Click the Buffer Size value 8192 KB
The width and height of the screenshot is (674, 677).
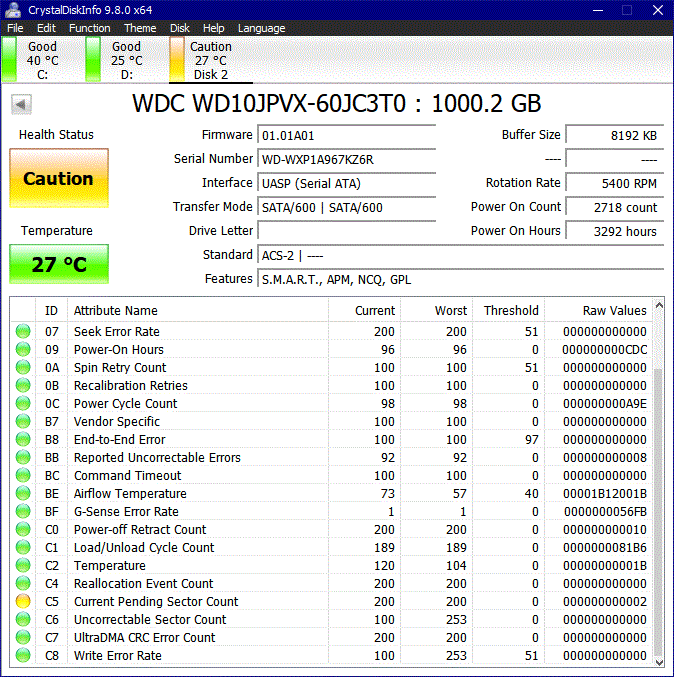tap(615, 135)
